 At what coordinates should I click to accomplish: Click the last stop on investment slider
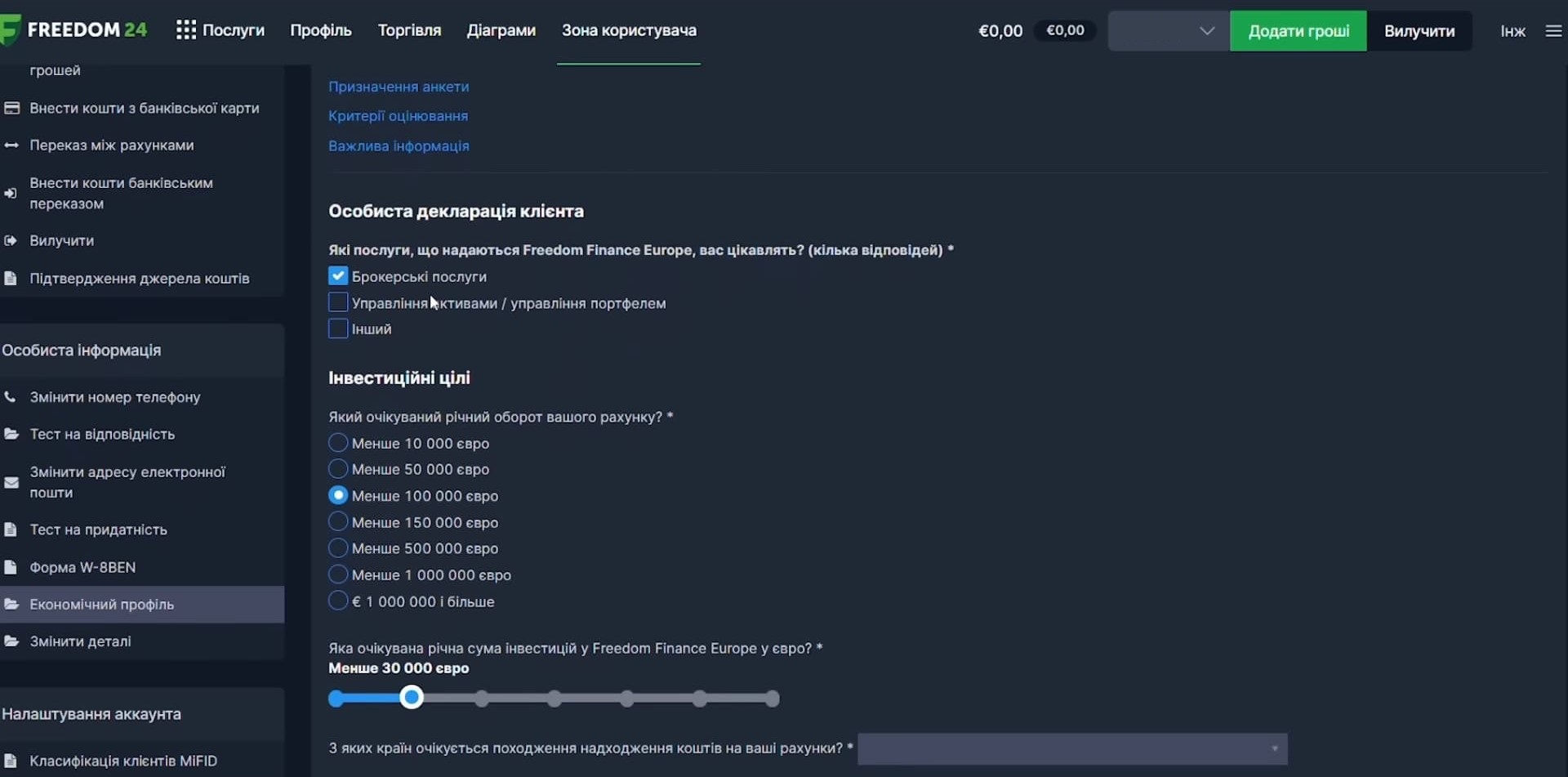[x=772, y=699]
